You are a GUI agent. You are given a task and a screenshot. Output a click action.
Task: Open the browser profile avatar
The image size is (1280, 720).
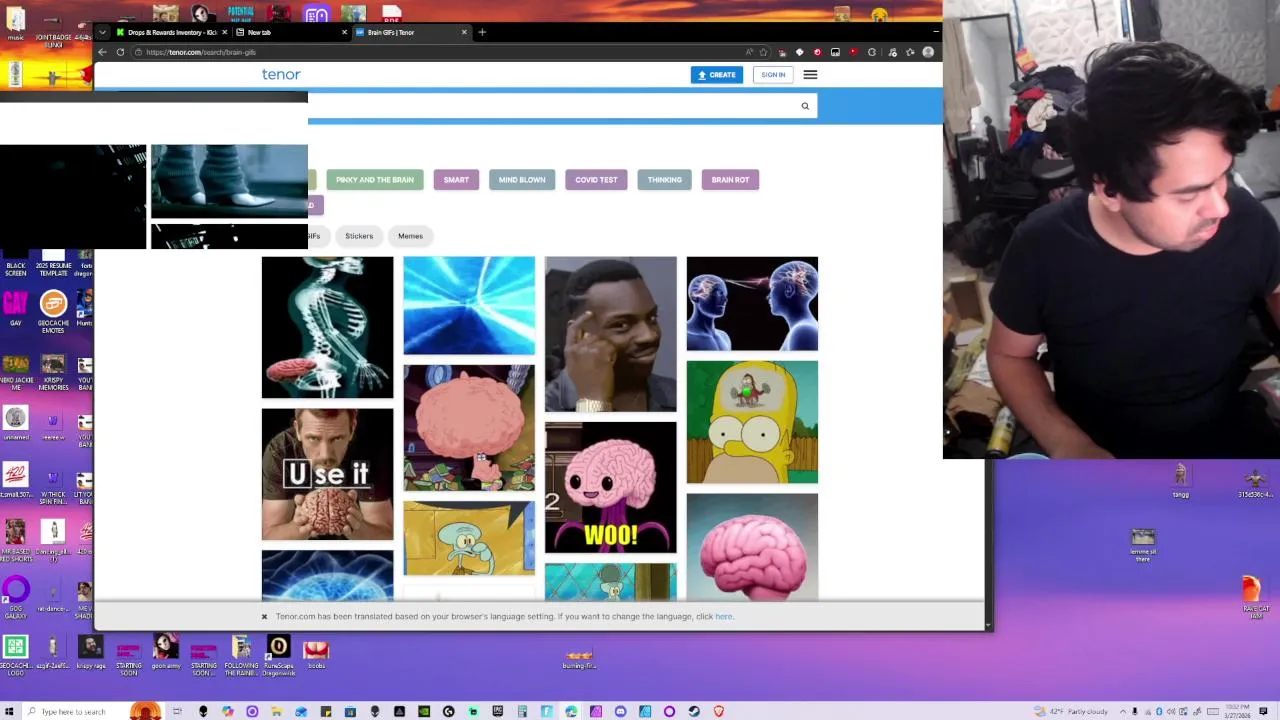[928, 52]
